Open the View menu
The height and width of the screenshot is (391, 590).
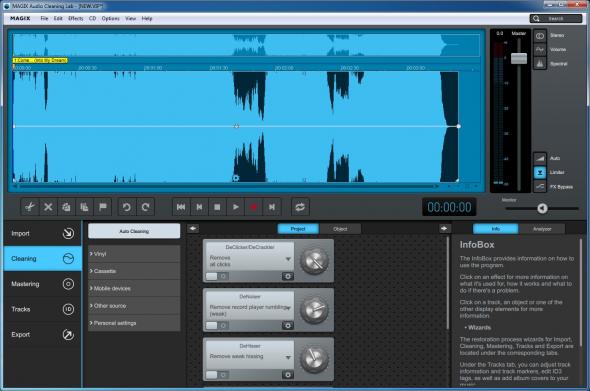coord(130,18)
